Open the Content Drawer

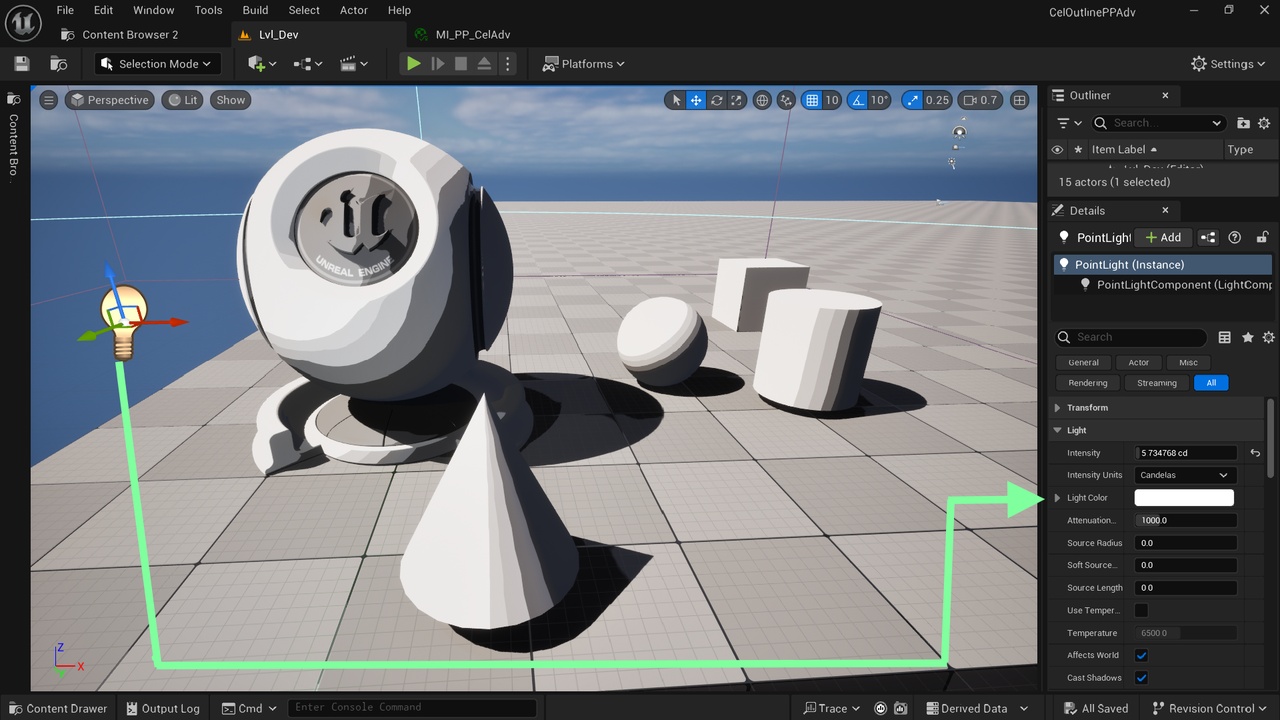[58, 709]
